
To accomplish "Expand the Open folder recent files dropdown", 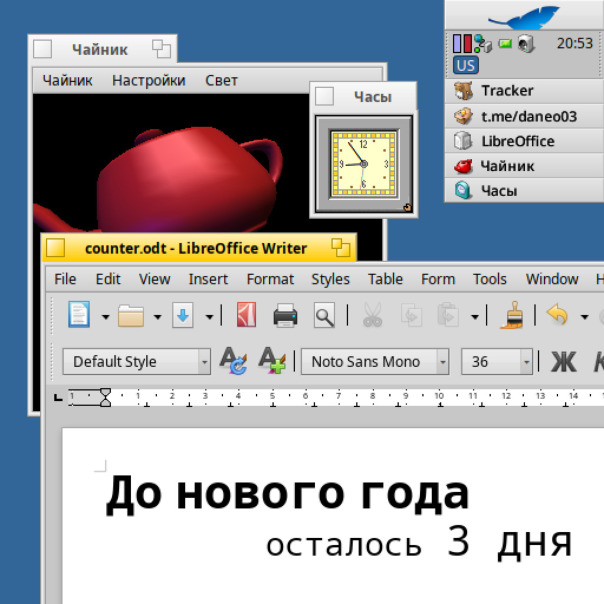I will tap(157, 317).
